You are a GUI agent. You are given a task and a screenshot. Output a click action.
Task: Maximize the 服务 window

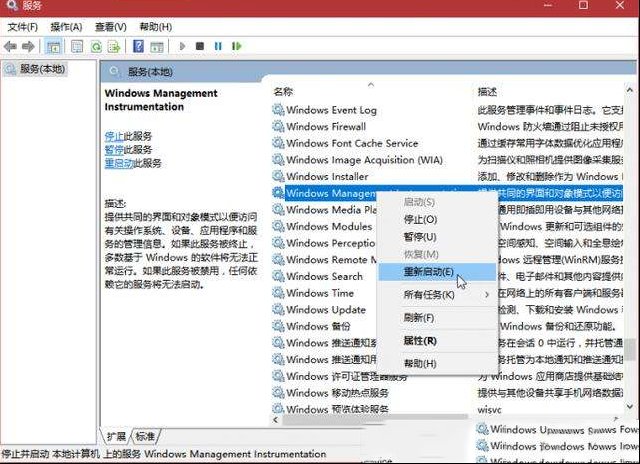pyautogui.click(x=583, y=5)
